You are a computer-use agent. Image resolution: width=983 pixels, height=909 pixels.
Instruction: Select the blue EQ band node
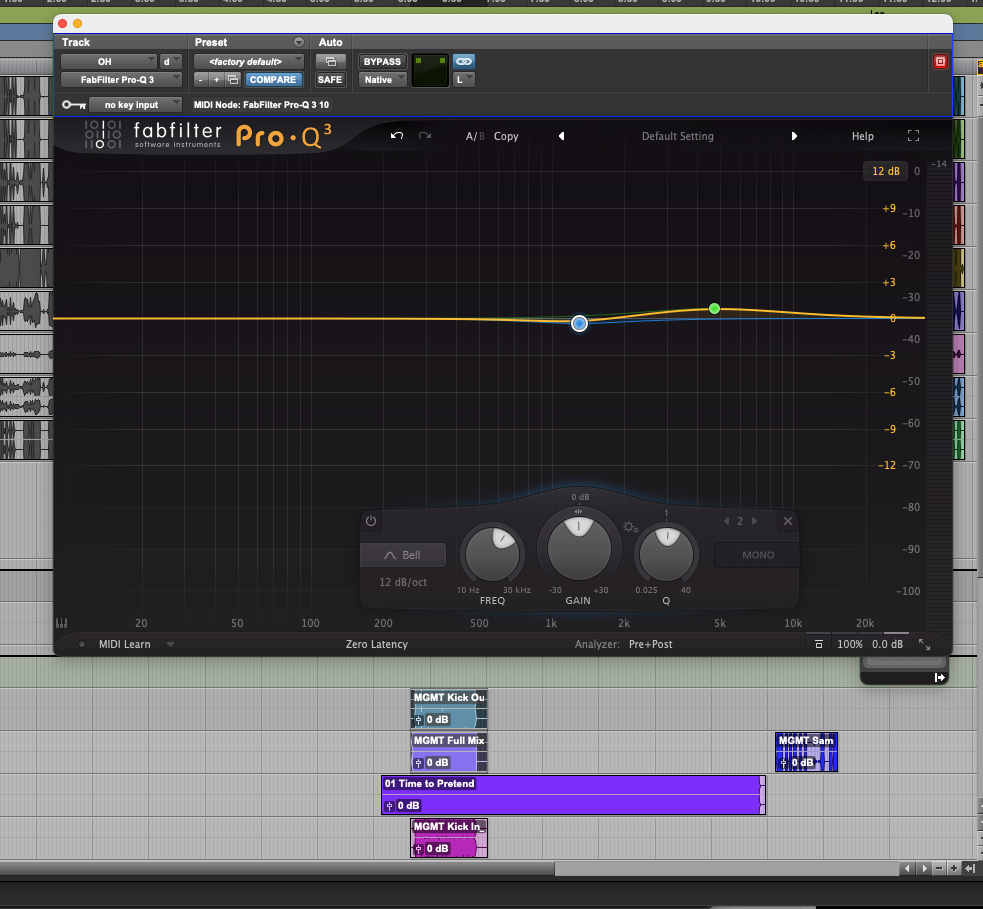point(579,323)
